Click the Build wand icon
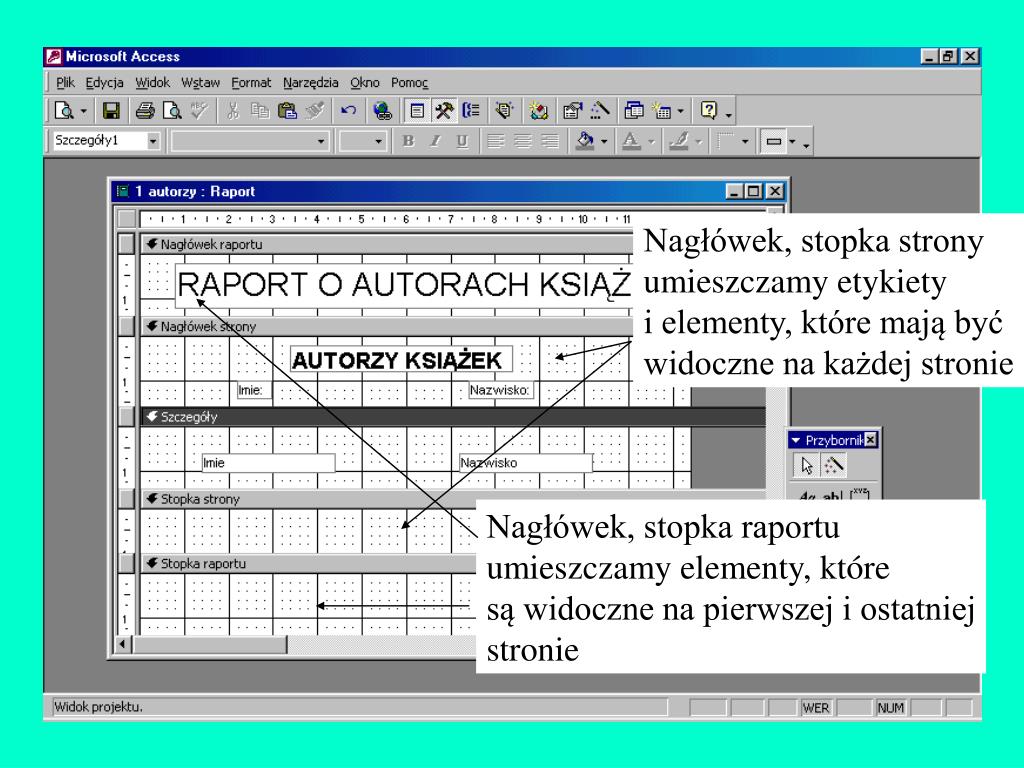The height and width of the screenshot is (768, 1024). 600,111
